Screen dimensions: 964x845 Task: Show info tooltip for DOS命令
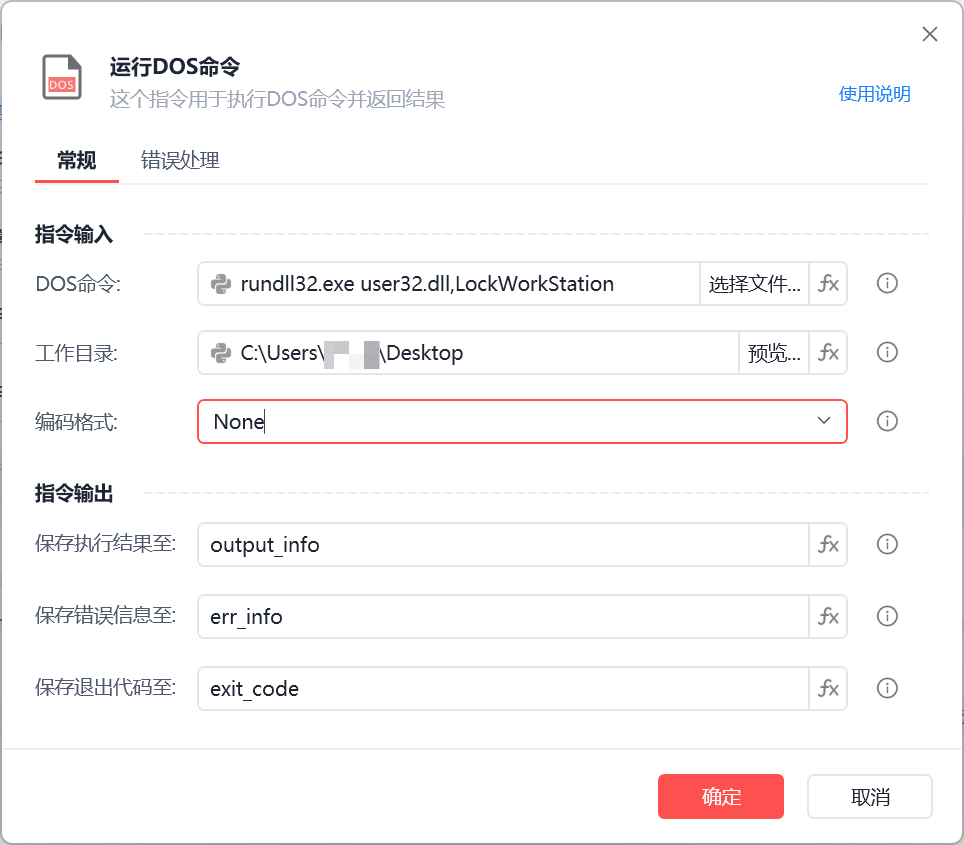[x=886, y=284]
